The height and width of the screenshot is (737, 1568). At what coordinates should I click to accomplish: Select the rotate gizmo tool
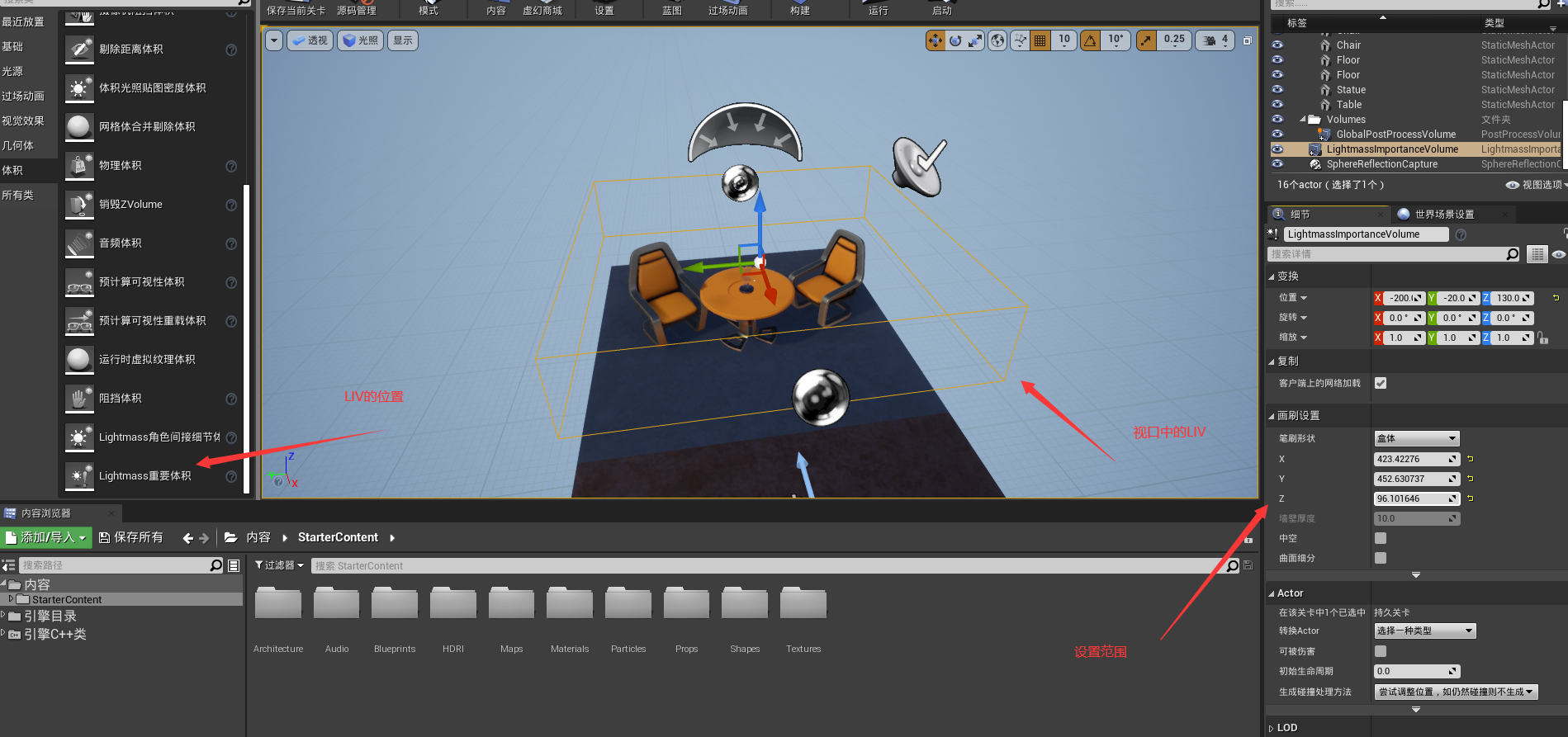coord(955,40)
